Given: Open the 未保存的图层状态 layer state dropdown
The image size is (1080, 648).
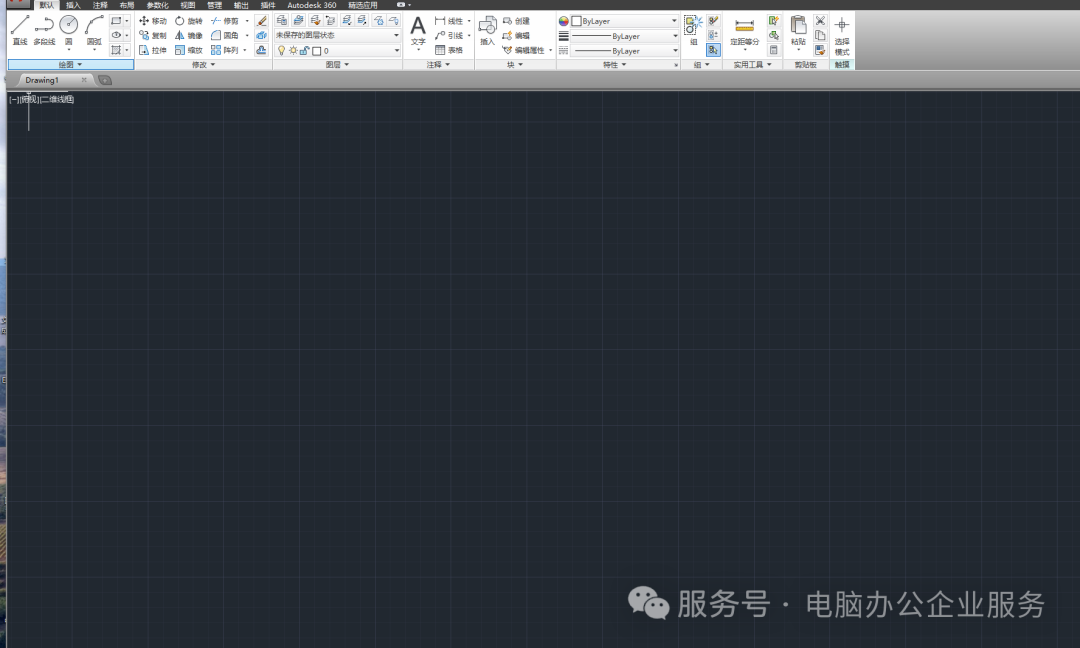Looking at the screenshot, I should (x=337, y=35).
